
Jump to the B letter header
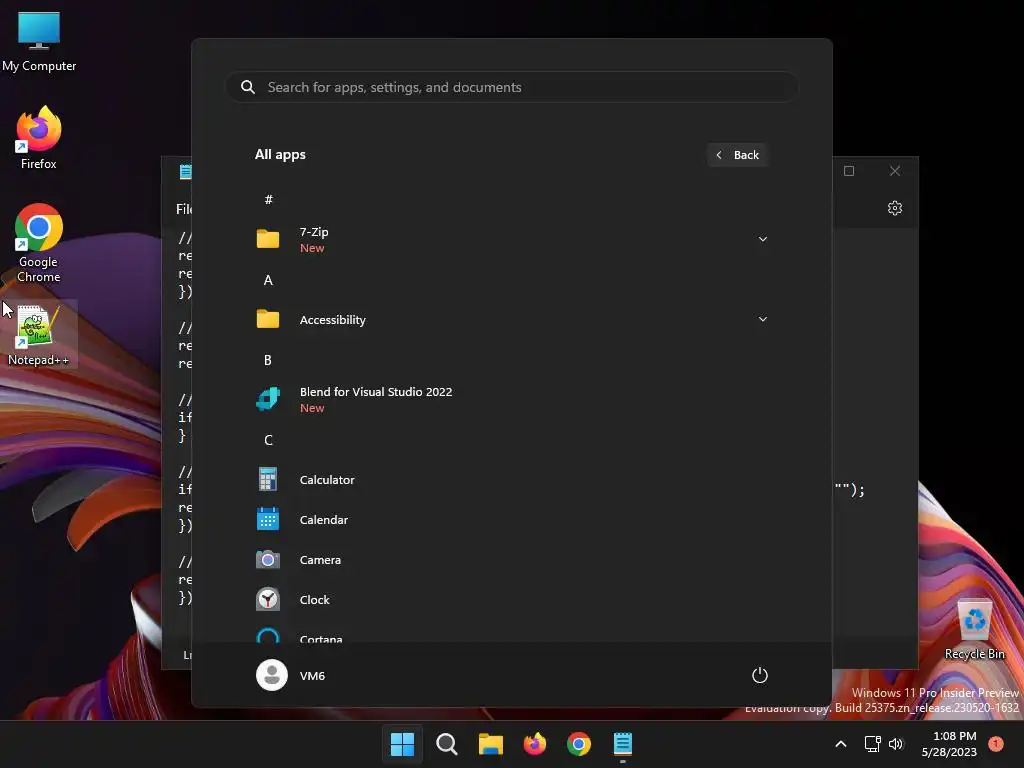point(268,360)
